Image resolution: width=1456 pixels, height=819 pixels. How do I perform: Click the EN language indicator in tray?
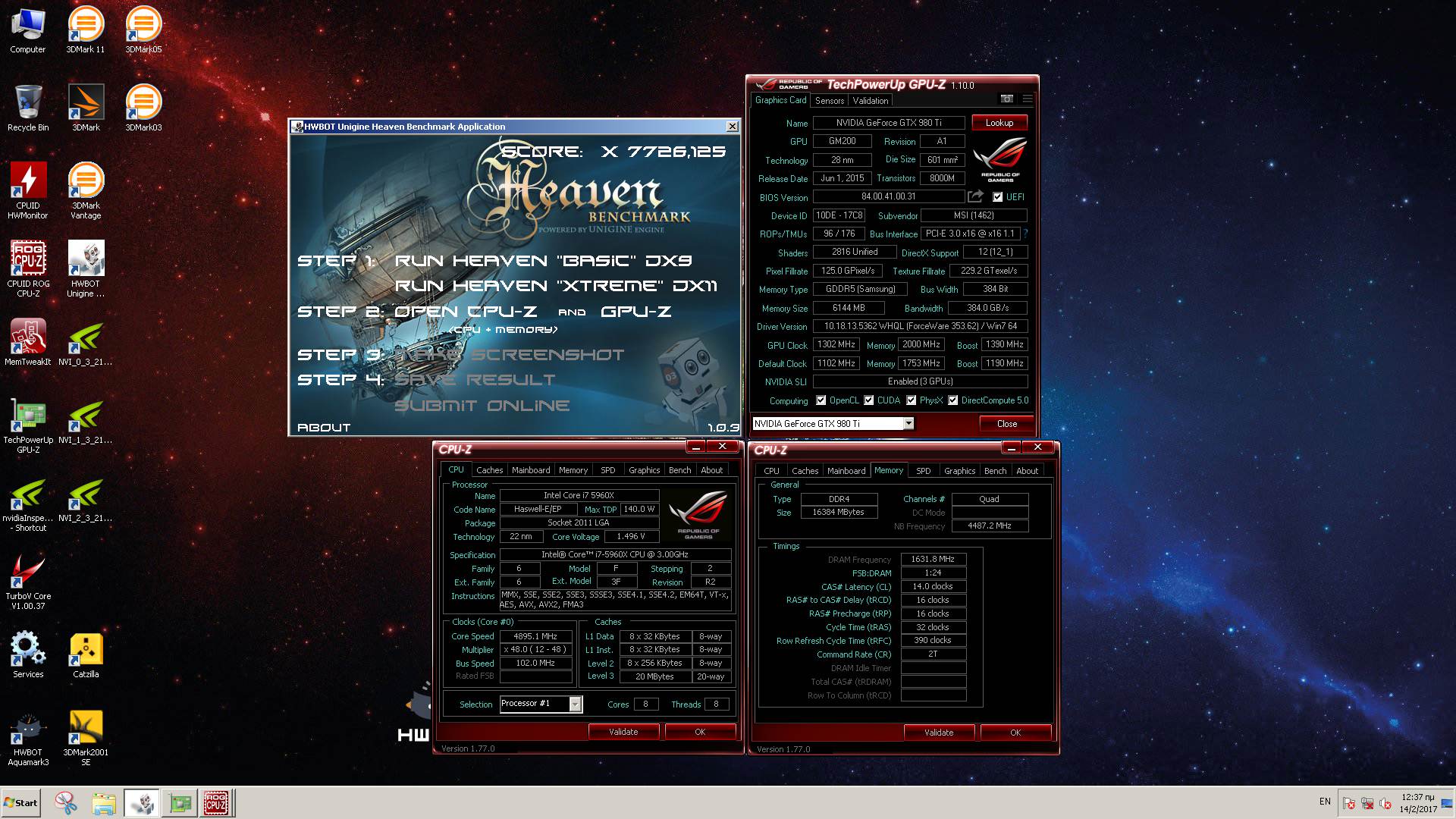tap(1325, 802)
